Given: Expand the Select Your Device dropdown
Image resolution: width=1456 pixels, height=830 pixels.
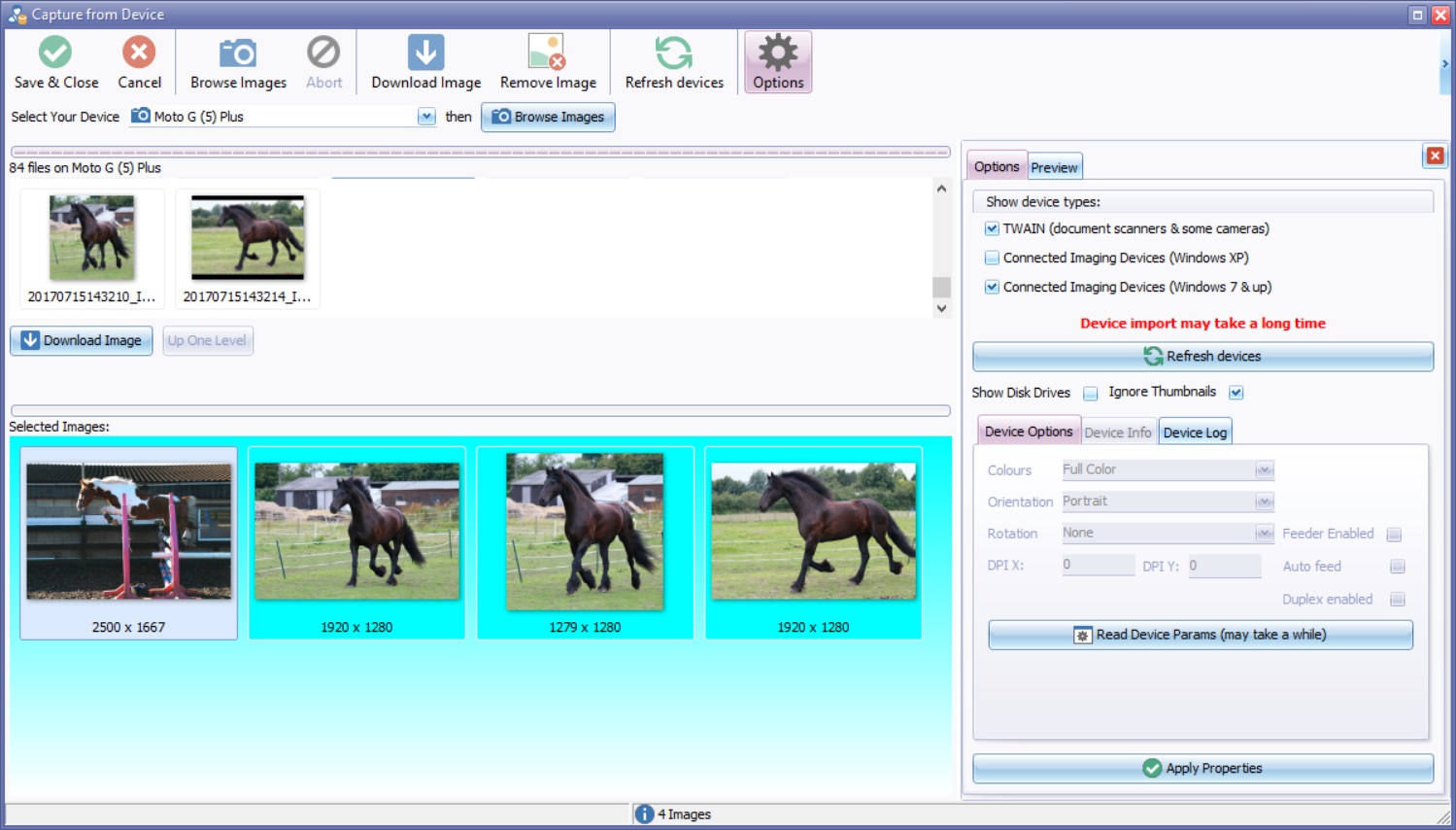Looking at the screenshot, I should click(426, 117).
